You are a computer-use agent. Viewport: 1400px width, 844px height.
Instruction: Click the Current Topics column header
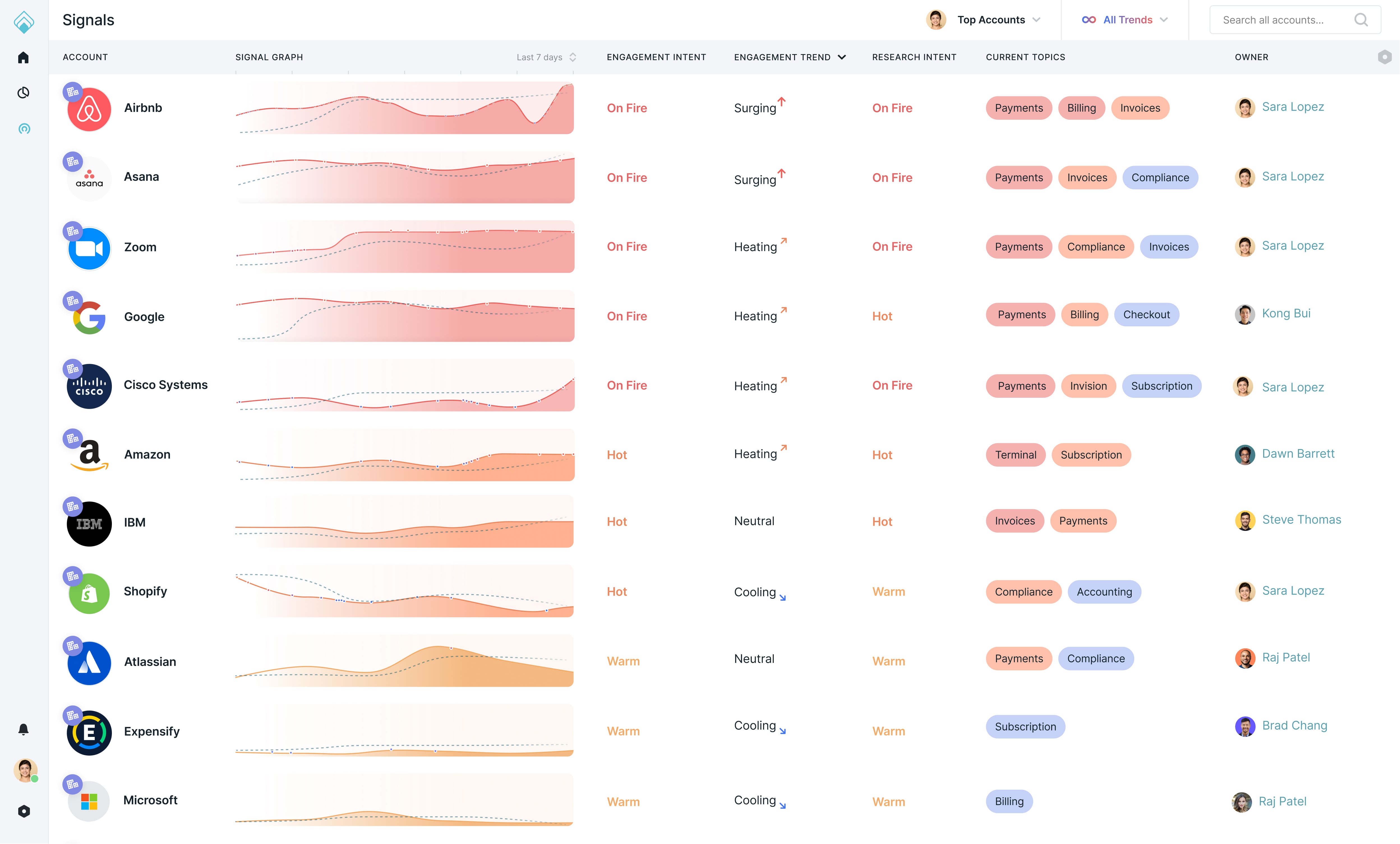coord(1026,57)
